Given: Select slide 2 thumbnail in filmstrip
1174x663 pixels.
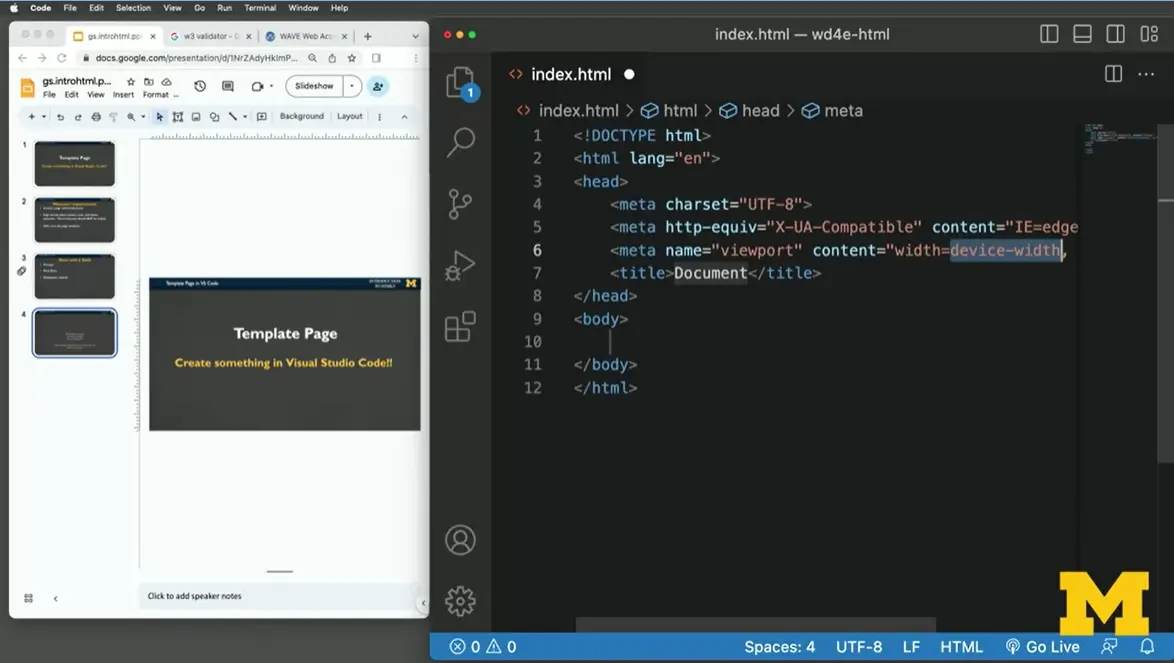Looking at the screenshot, I should click(74, 219).
